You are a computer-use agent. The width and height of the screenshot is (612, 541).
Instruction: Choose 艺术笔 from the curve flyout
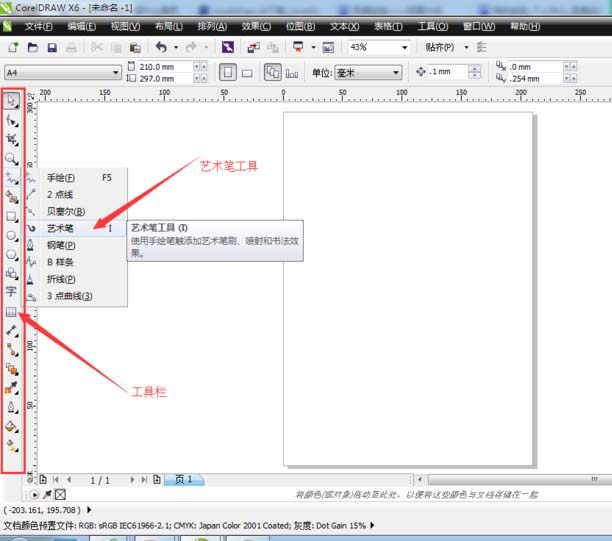click(x=76, y=228)
